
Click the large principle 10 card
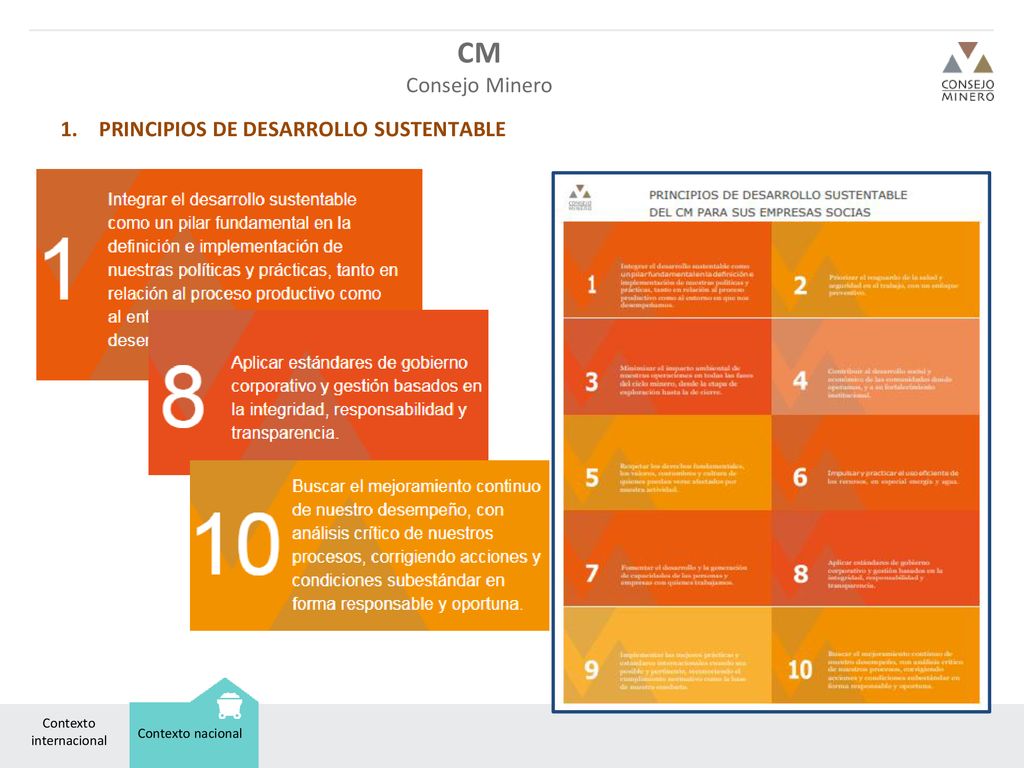pos(370,545)
